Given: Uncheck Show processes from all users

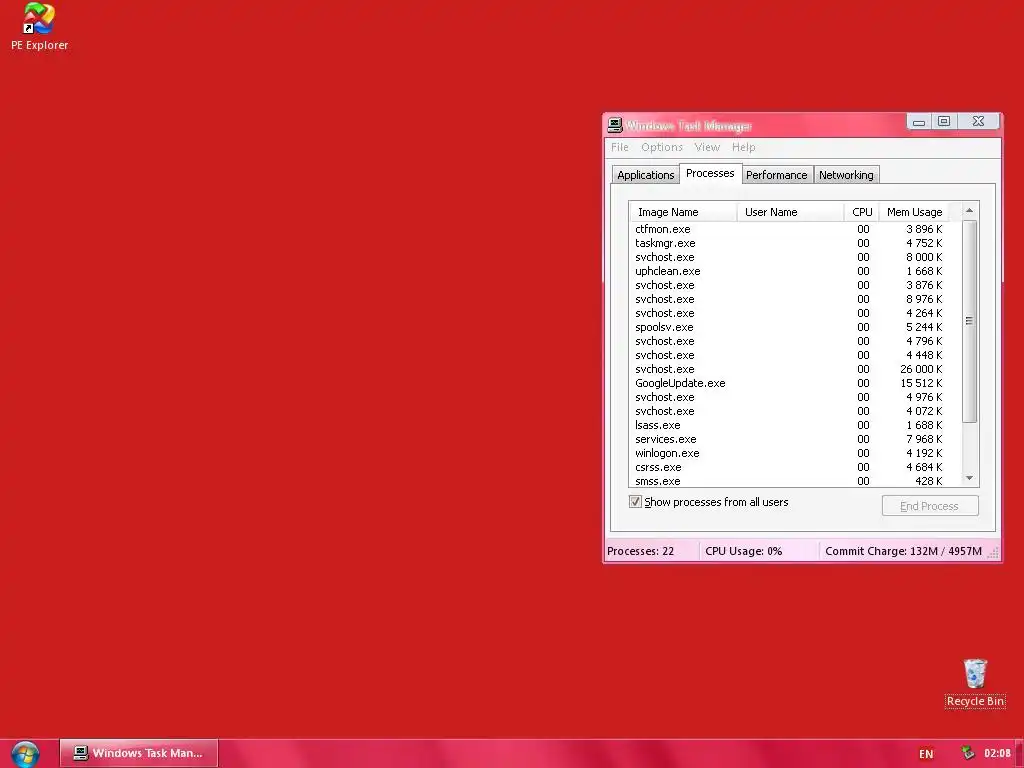Looking at the screenshot, I should point(635,502).
